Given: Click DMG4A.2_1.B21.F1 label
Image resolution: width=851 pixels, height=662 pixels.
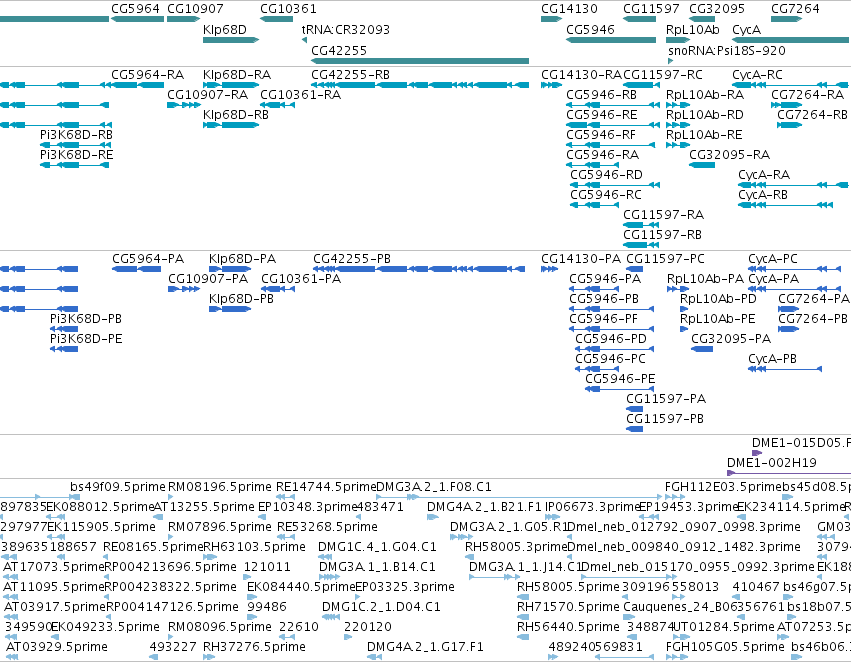Looking at the screenshot, I should [x=484, y=507].
